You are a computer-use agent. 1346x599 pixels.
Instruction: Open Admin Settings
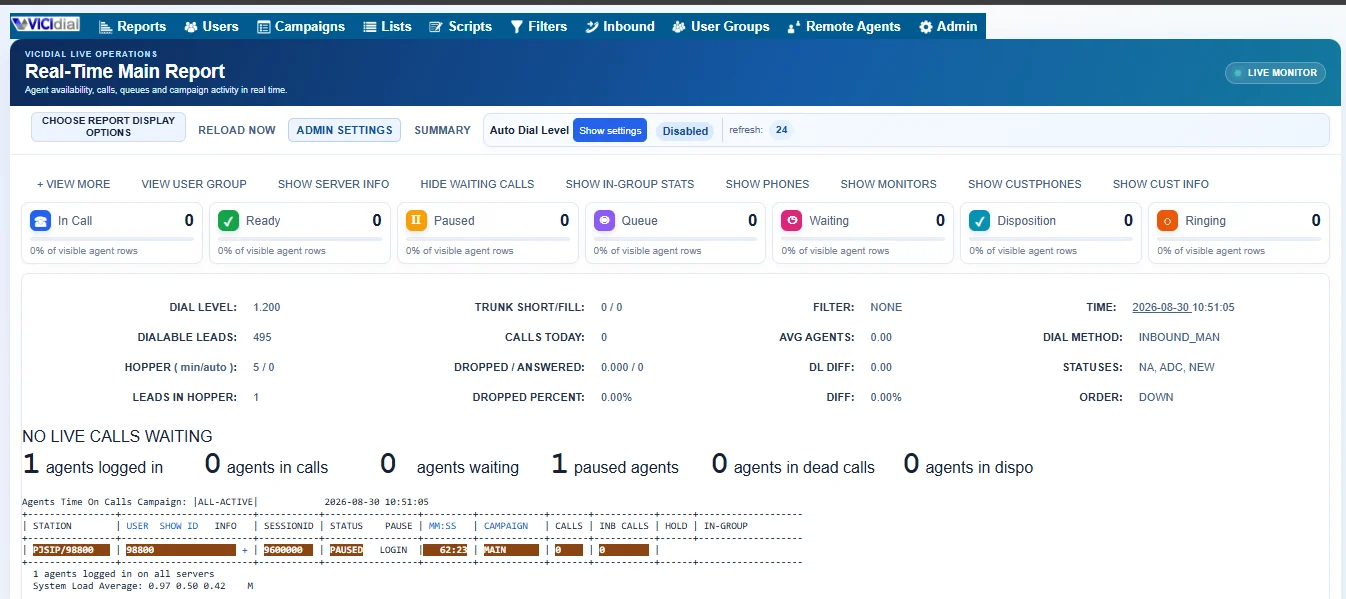(x=344, y=130)
